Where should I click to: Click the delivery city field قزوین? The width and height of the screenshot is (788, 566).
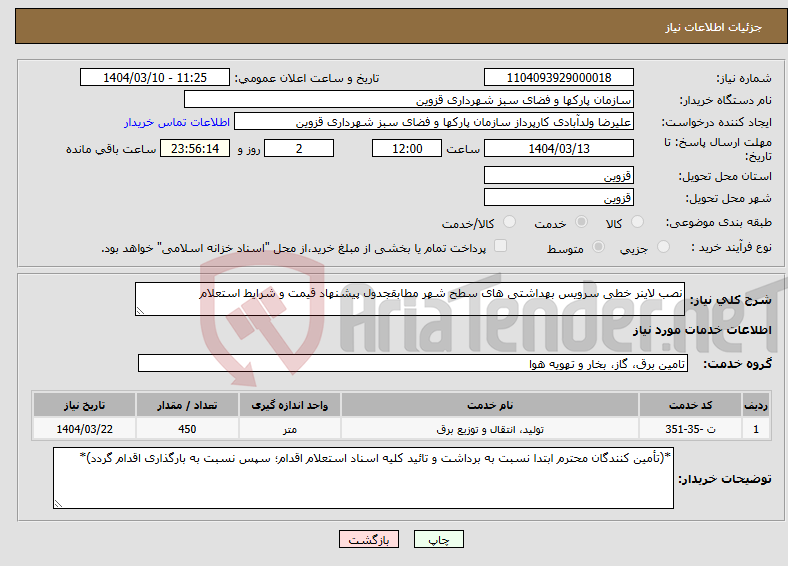[558, 197]
